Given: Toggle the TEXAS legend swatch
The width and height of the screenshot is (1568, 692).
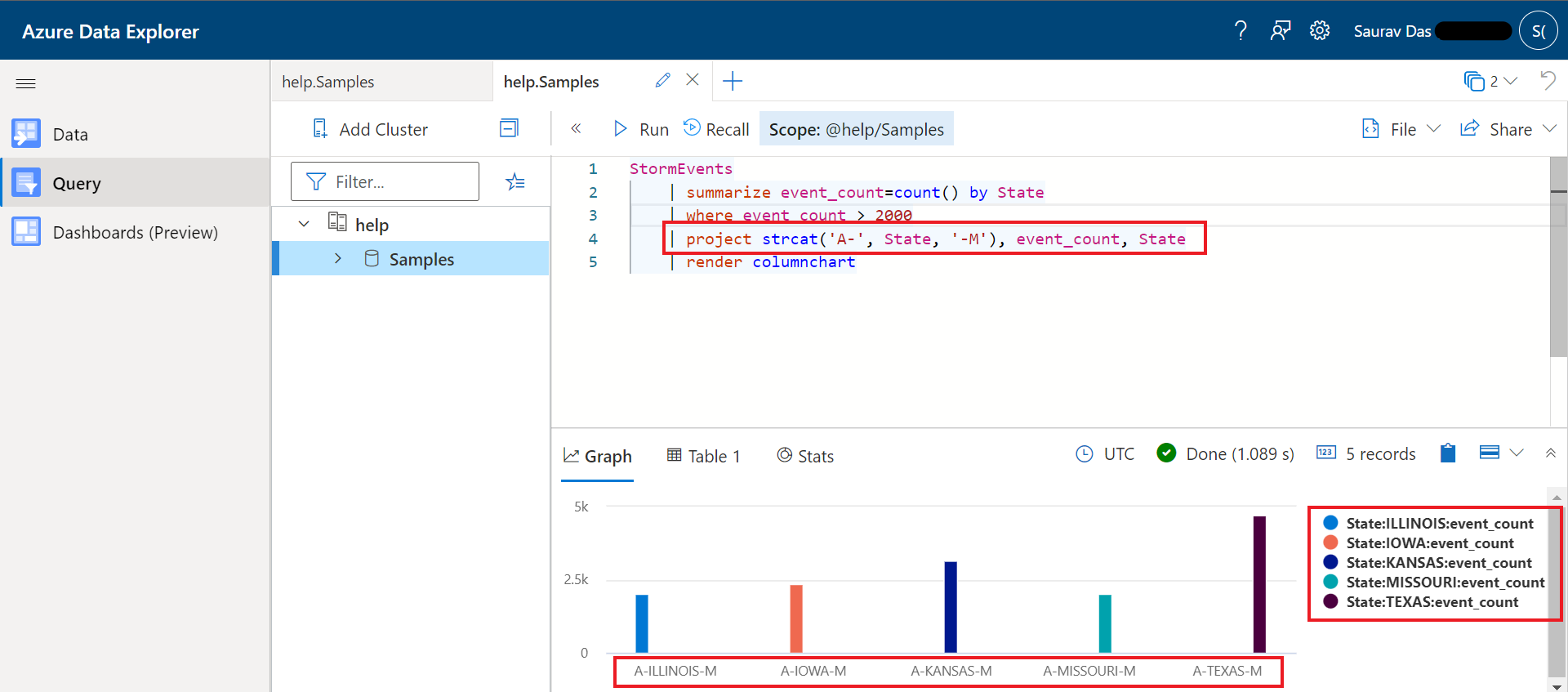Looking at the screenshot, I should point(1330,601).
